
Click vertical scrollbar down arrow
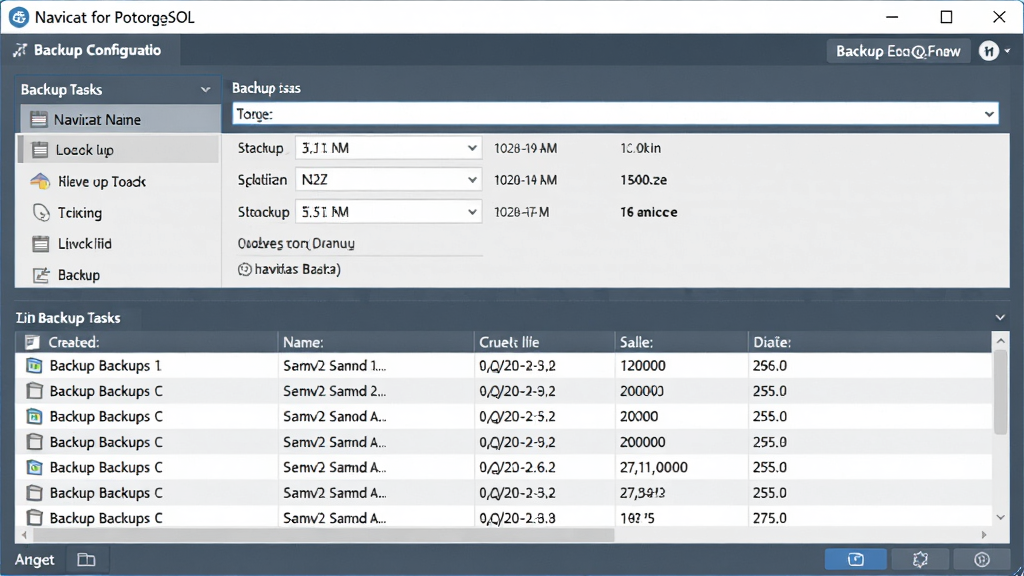(x=1000, y=517)
